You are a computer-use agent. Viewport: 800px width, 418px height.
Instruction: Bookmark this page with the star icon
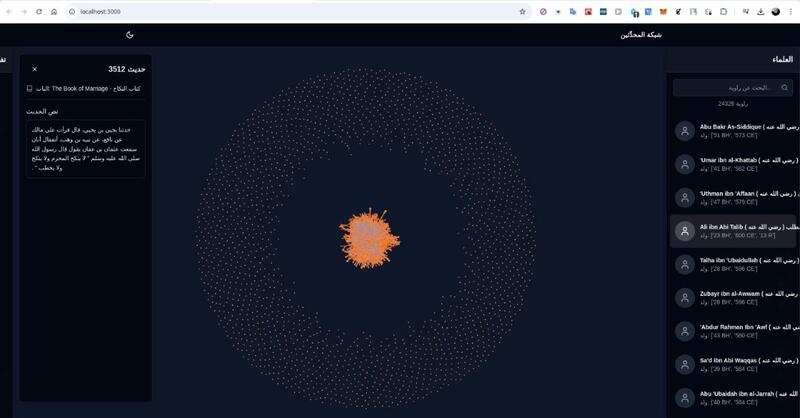point(522,11)
